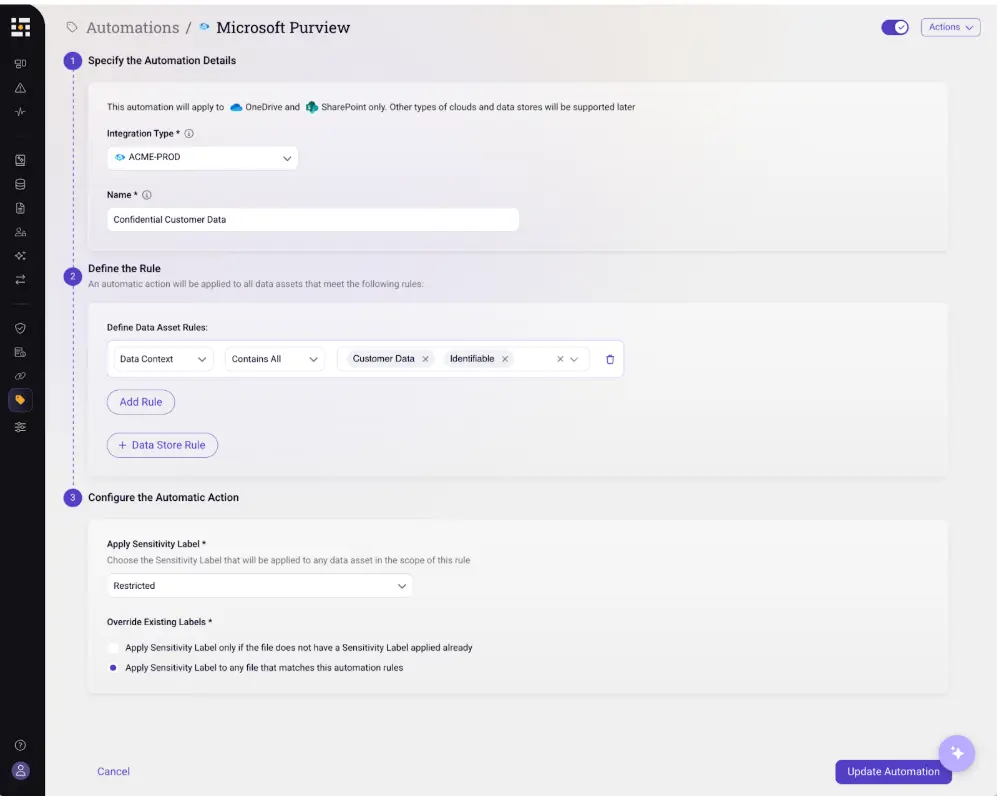The image size is (998, 796).
Task: Open the reports sidebar icon
Action: click(x=20, y=352)
